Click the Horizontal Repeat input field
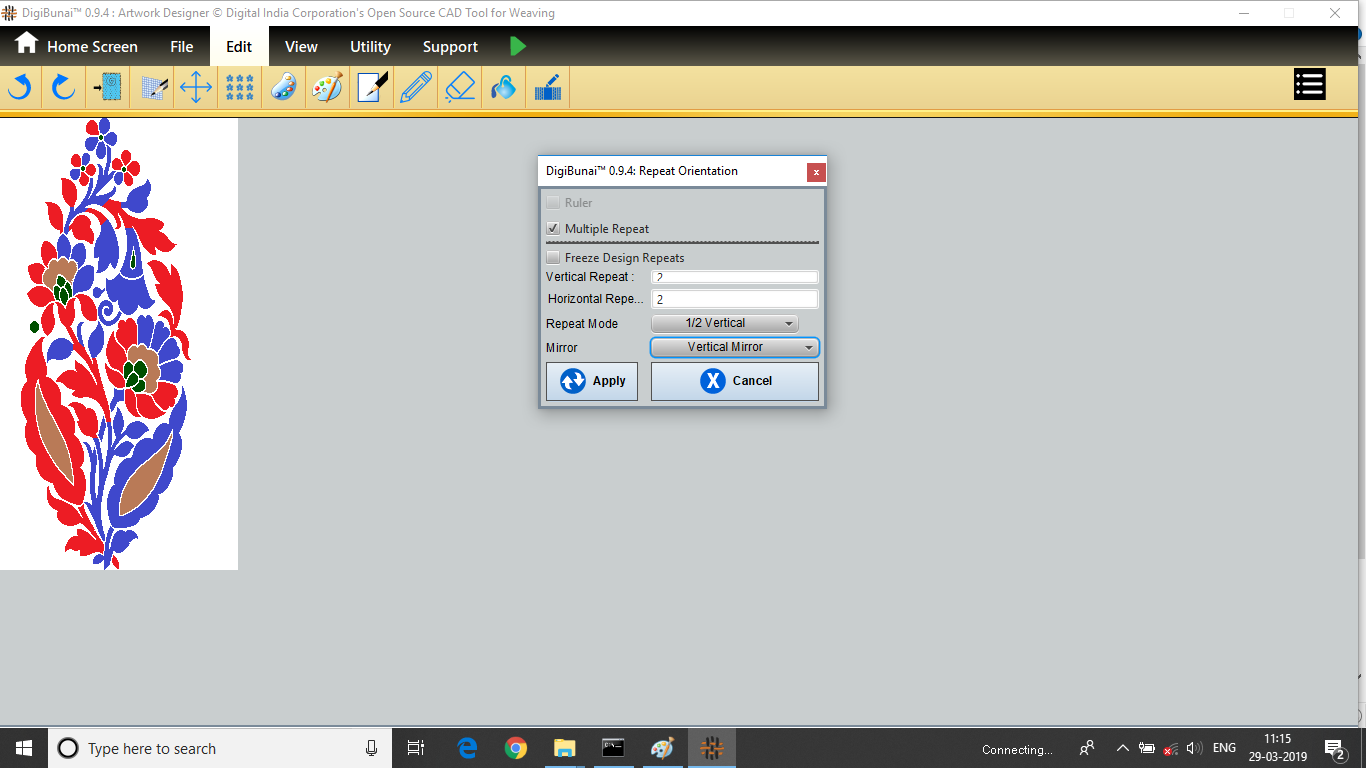1366x768 pixels. [735, 299]
